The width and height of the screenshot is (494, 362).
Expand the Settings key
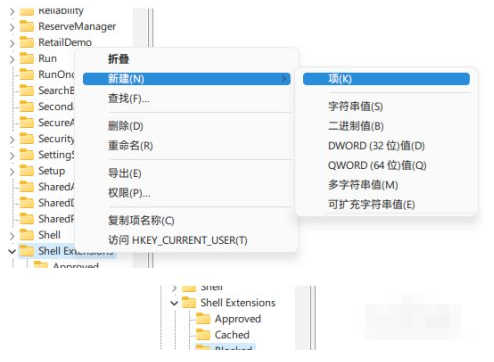coord(12,156)
